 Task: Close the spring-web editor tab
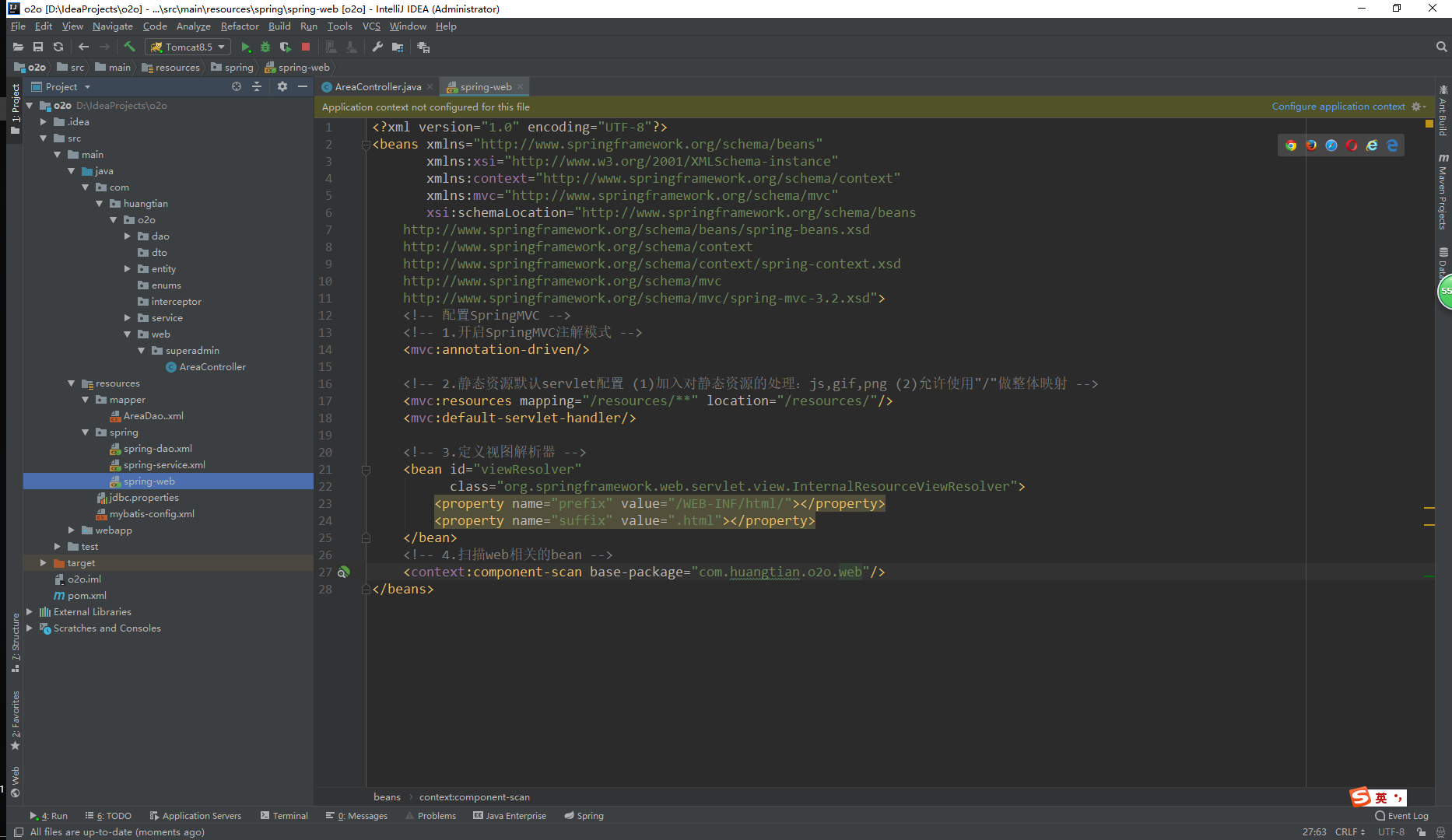point(520,87)
